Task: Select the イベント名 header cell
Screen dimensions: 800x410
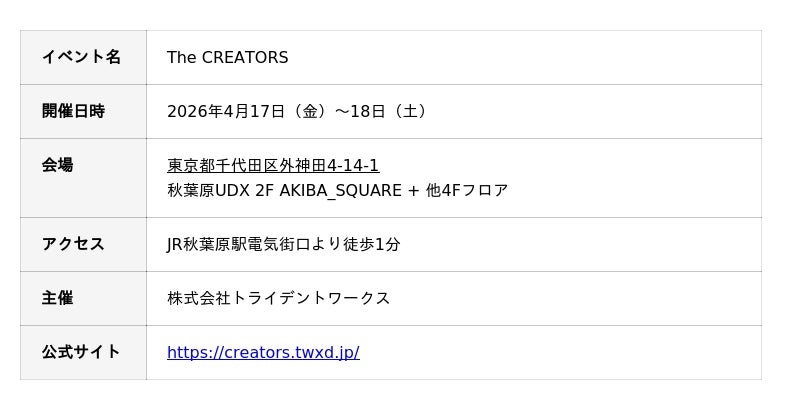Action: (x=81, y=57)
